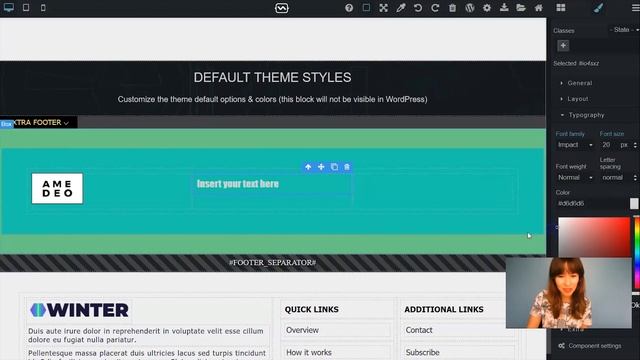Adjust letter spacing stepper arrows

(635, 178)
